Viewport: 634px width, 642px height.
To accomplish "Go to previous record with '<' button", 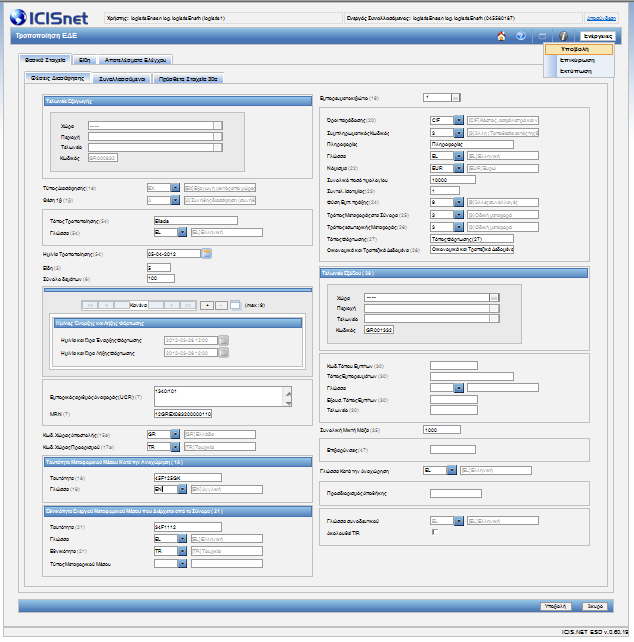I will [106, 305].
